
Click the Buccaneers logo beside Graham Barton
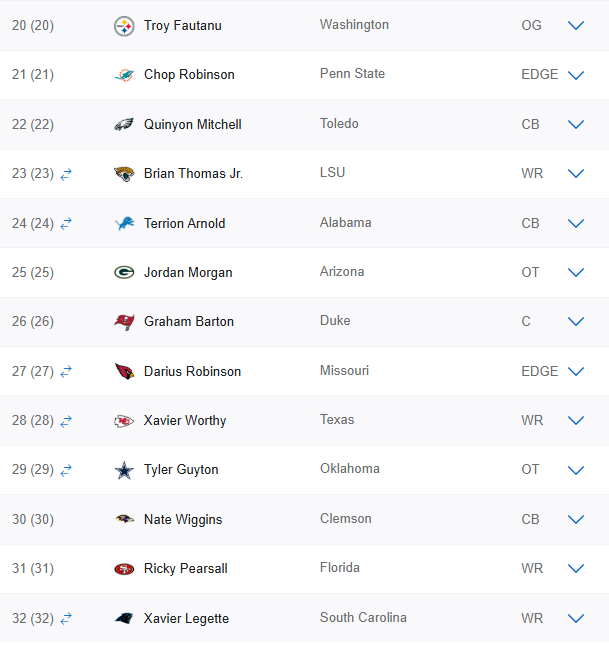point(124,322)
